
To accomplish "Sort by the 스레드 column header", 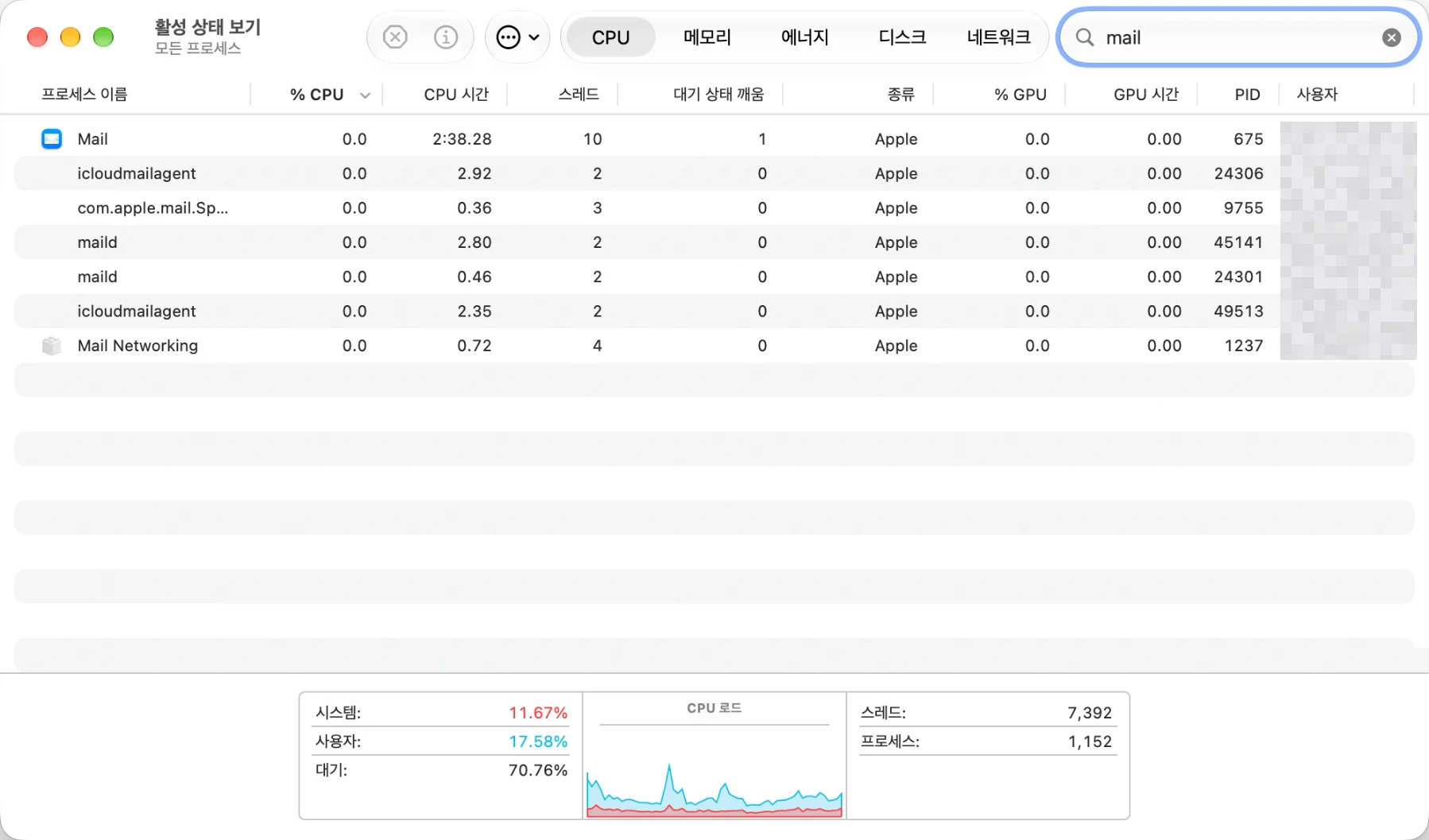I will 579,95.
